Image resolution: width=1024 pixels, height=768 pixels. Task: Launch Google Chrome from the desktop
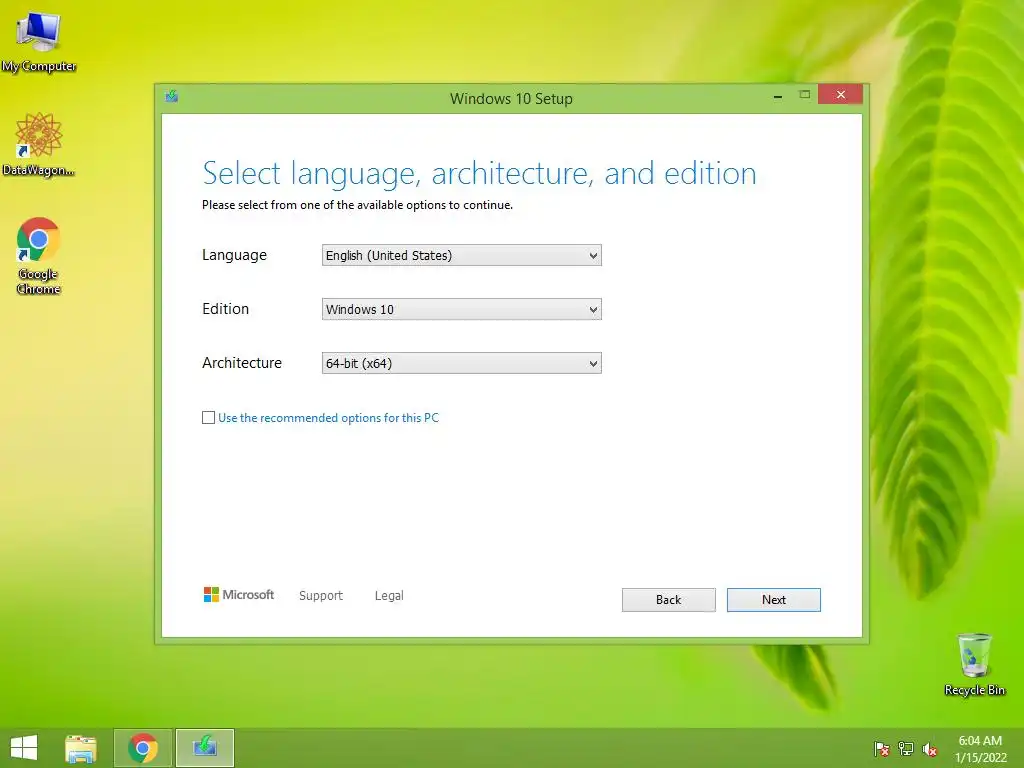[x=39, y=255]
